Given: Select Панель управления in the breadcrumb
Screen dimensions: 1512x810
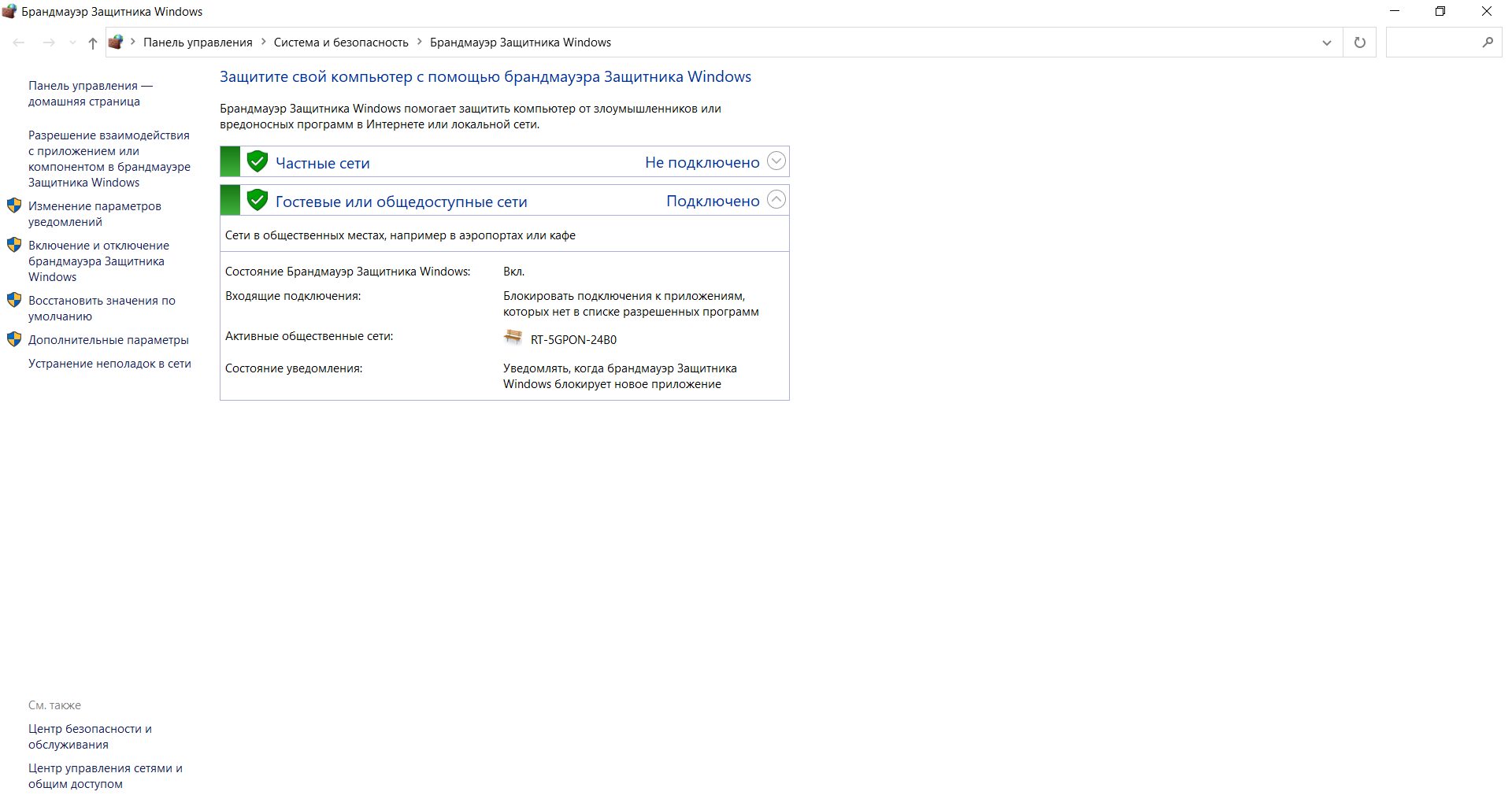Looking at the screenshot, I should [198, 43].
